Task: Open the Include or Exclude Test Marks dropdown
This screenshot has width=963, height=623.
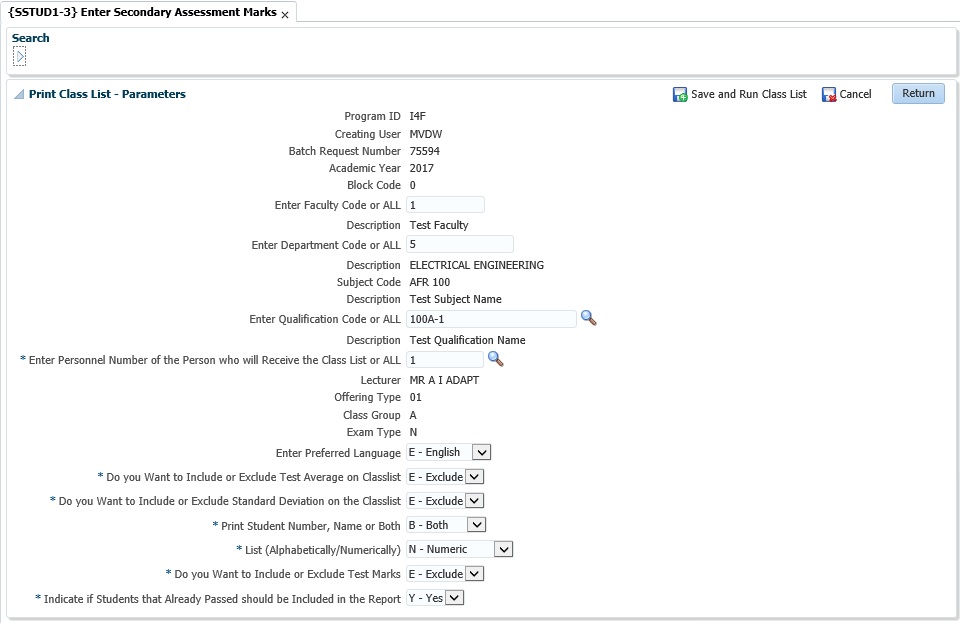Action: (x=472, y=573)
